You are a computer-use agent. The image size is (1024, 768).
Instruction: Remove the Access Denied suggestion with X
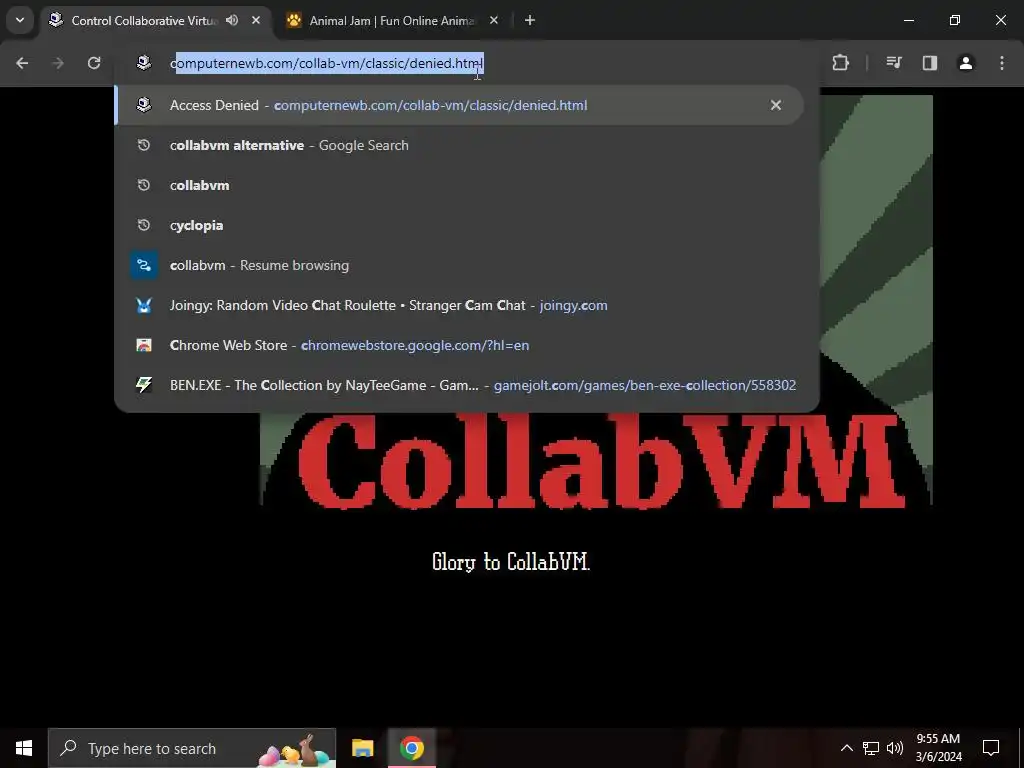coord(776,105)
